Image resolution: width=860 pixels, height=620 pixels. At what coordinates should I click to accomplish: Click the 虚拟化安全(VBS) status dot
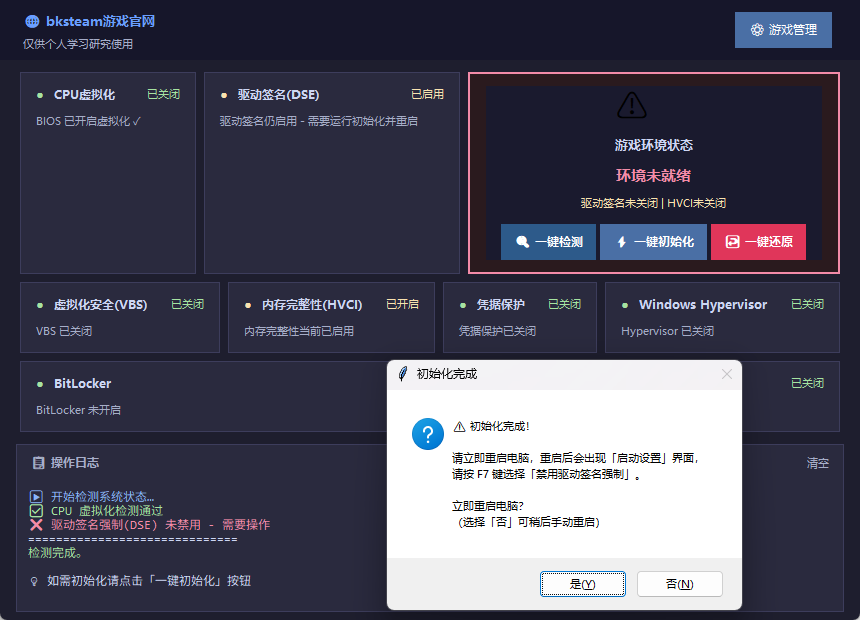[39, 305]
